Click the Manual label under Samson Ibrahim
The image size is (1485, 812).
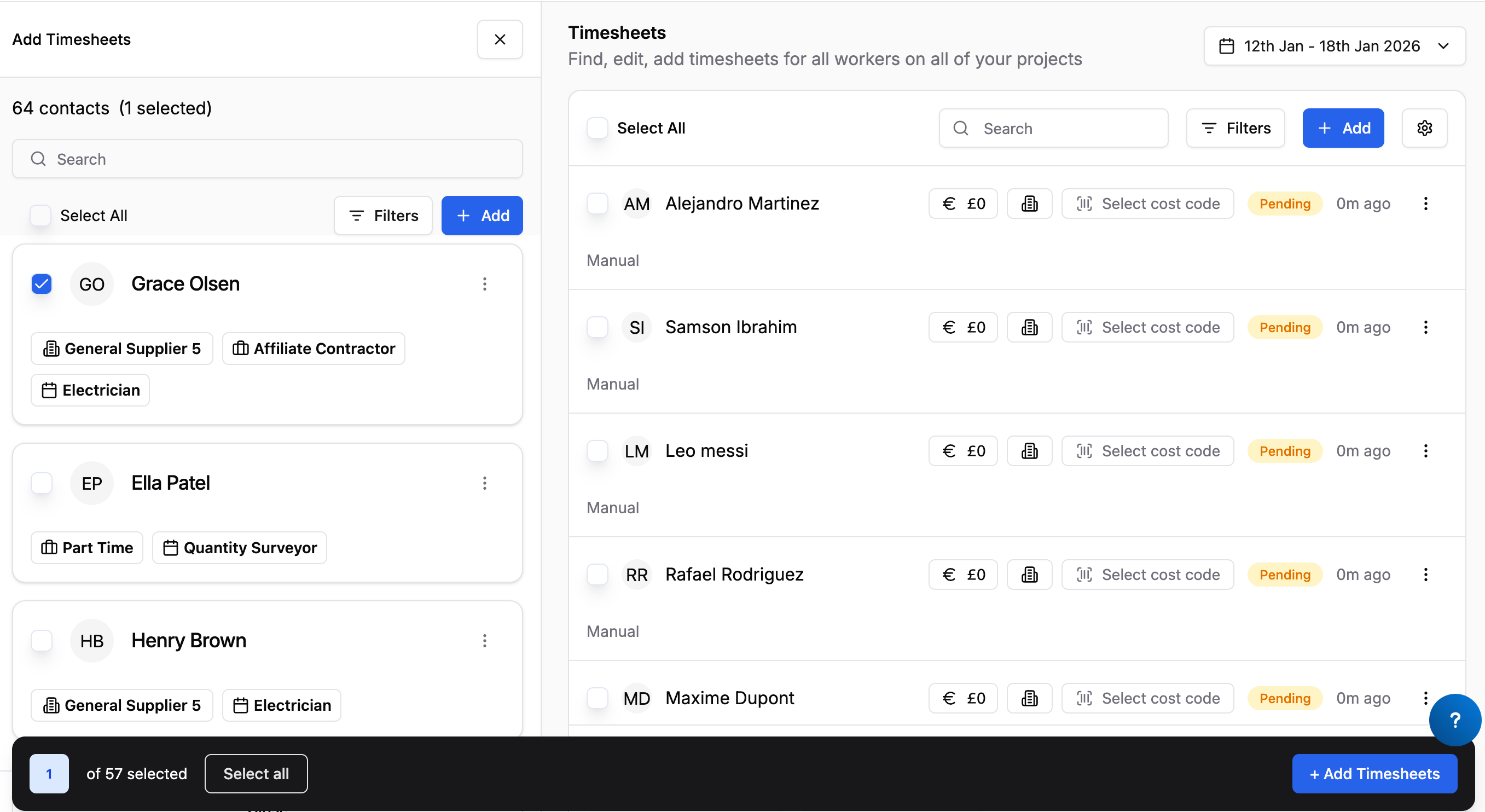click(x=613, y=384)
